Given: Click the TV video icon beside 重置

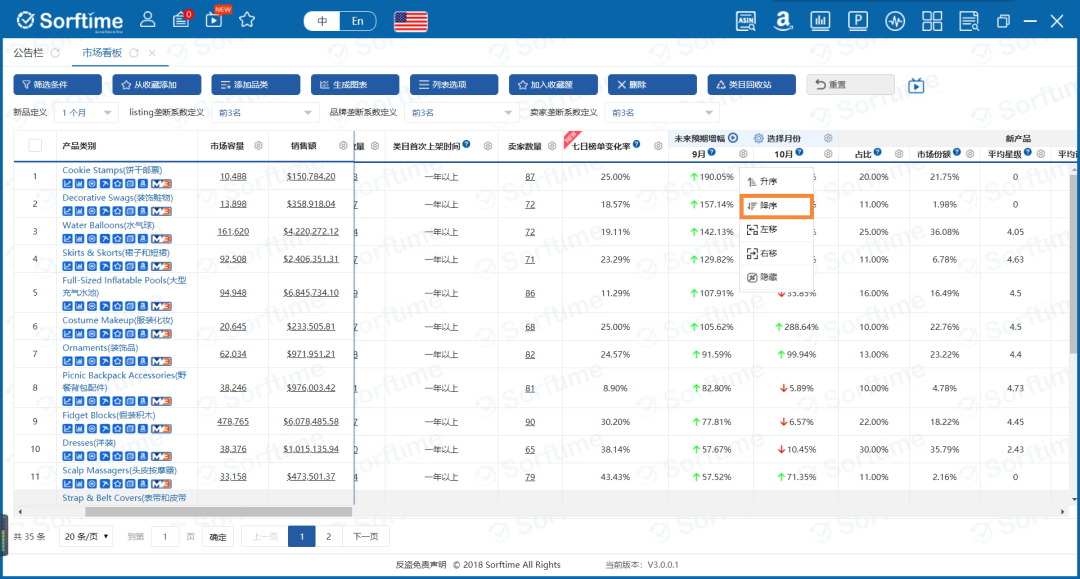Looking at the screenshot, I should pyautogui.click(x=916, y=85).
